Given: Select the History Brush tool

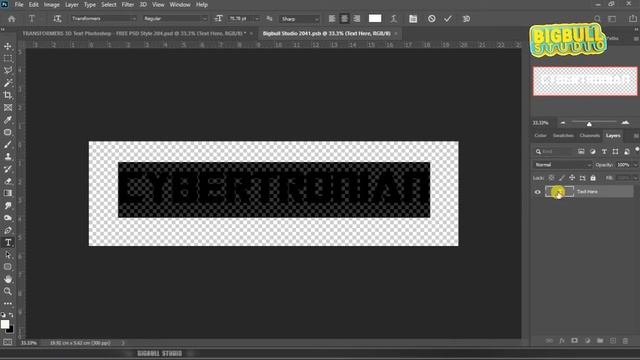Looking at the screenshot, I should [x=8, y=169].
